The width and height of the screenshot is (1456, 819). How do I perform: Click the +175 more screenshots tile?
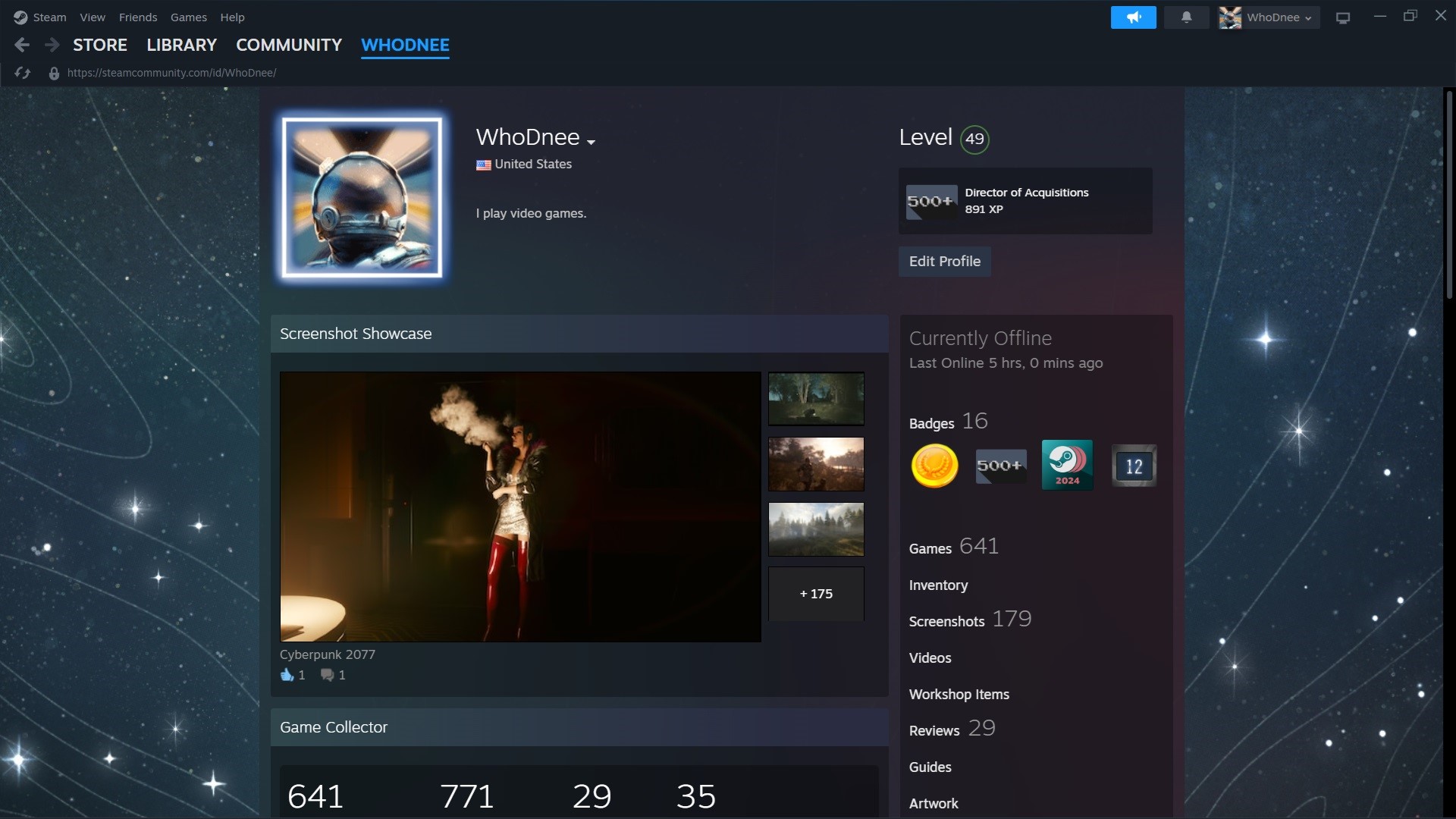[x=816, y=594]
